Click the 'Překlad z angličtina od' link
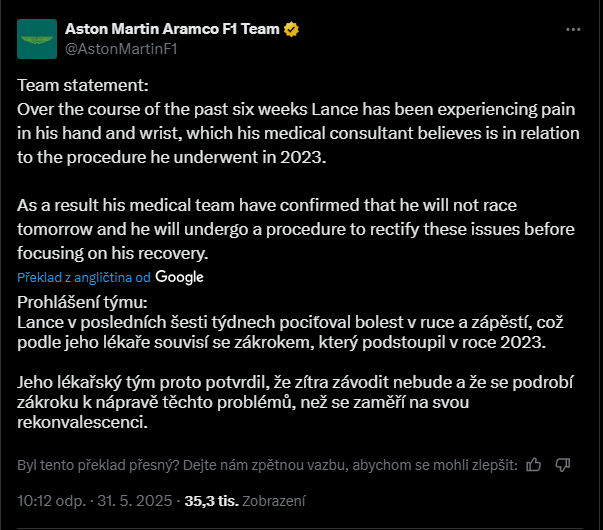Image resolution: width=603 pixels, height=530 pixels. tap(84, 277)
